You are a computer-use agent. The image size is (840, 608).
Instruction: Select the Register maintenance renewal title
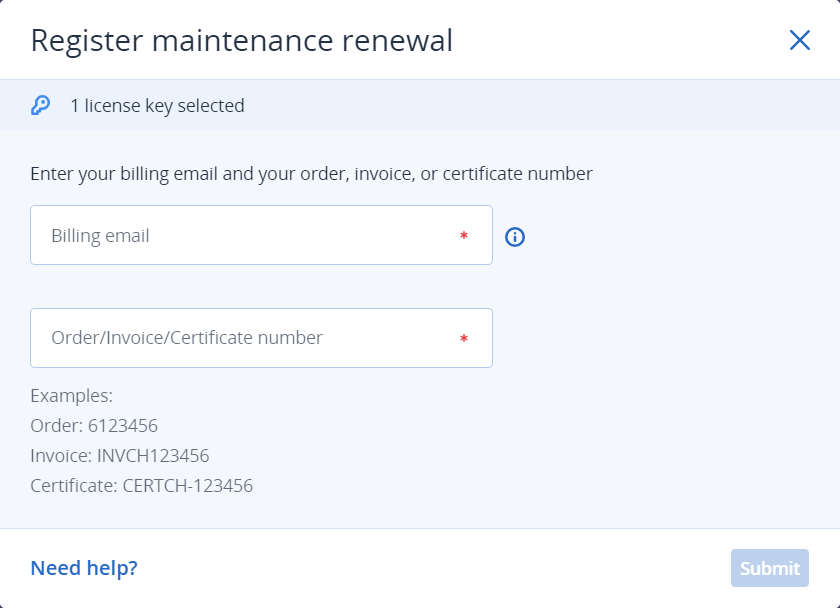241,40
